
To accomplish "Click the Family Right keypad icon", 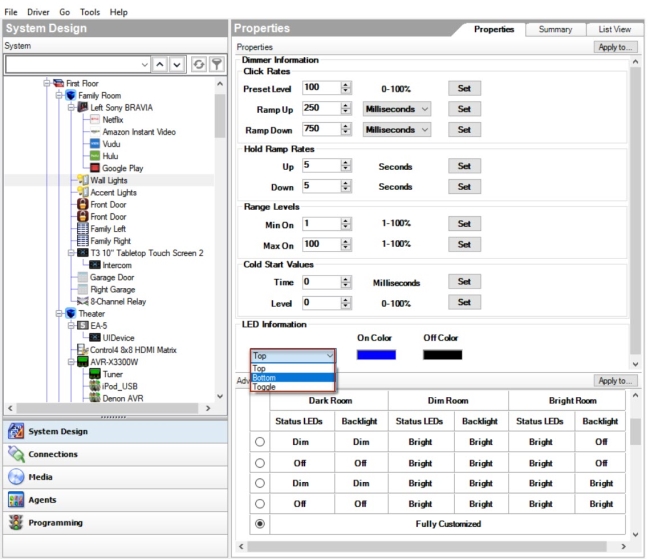I will [x=83, y=241].
